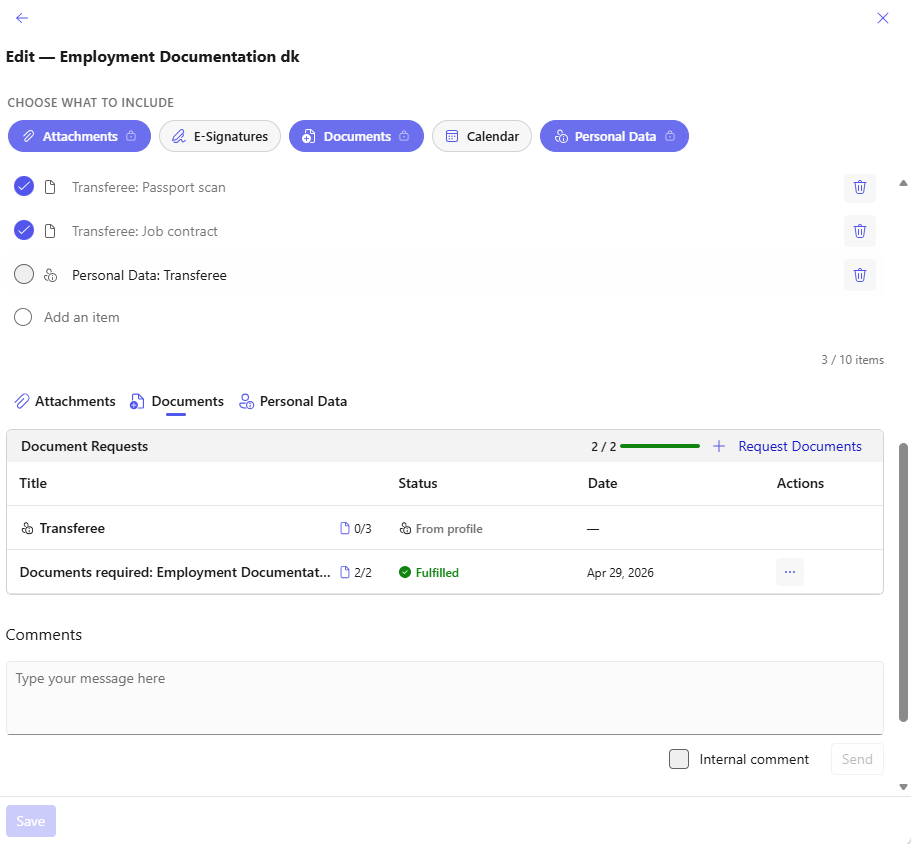The height and width of the screenshot is (844, 911).
Task: Uncheck the Passport scan item
Action: (x=24, y=186)
